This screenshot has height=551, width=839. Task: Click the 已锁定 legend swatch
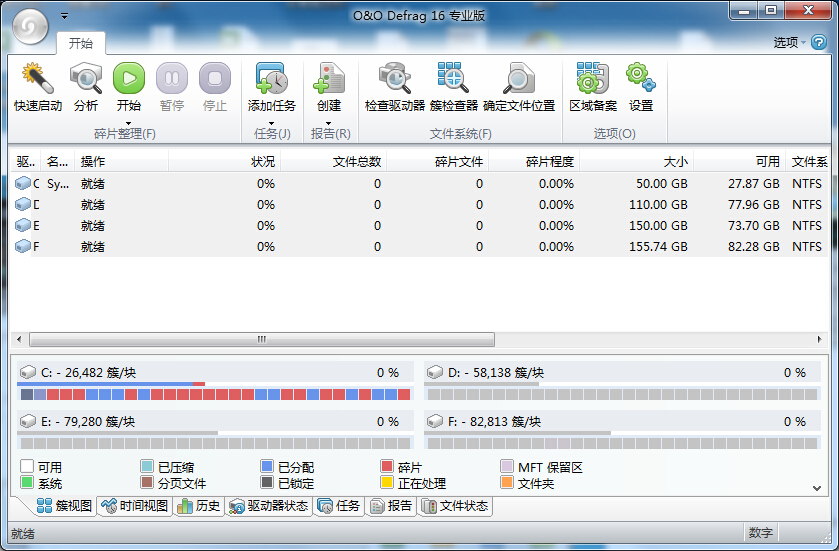(x=267, y=482)
